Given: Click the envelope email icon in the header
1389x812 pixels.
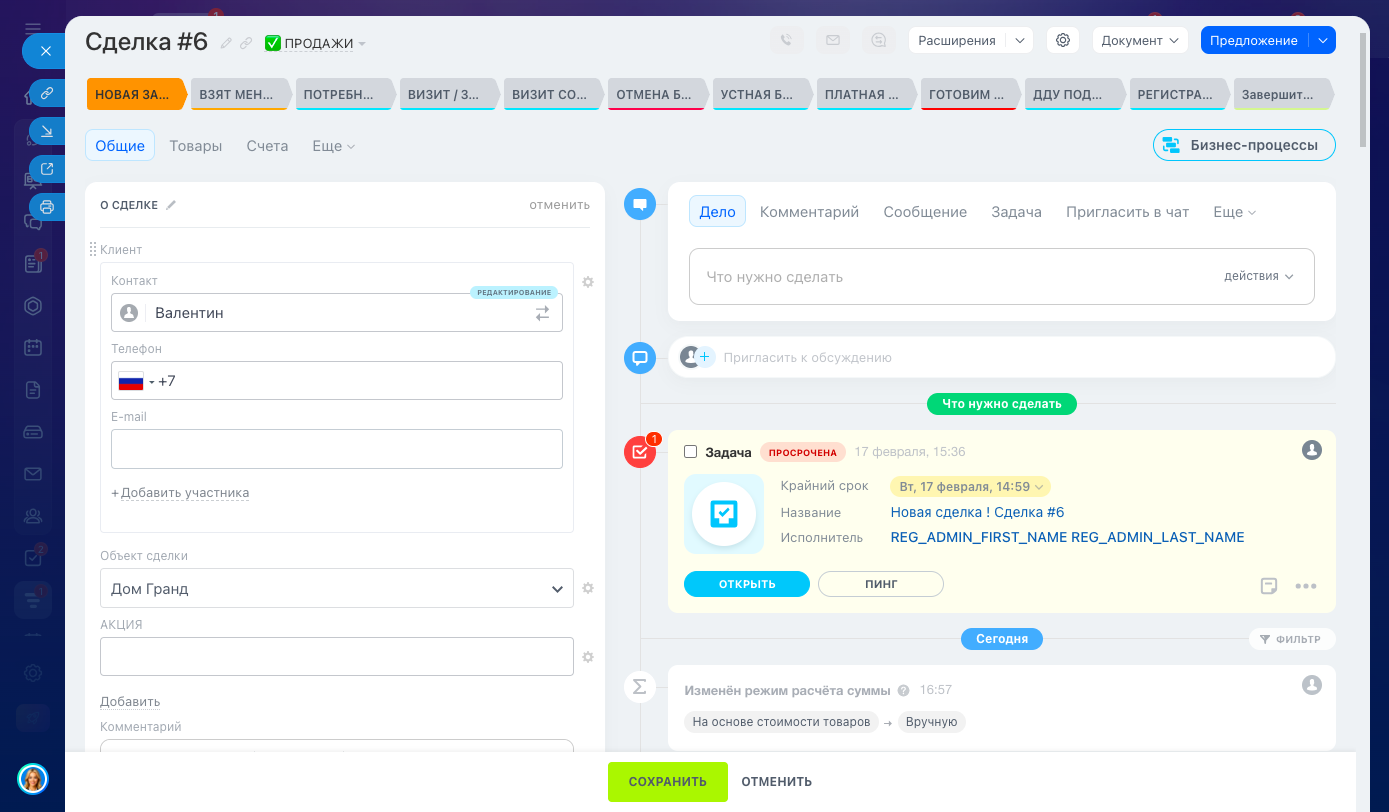Looking at the screenshot, I should 831,40.
